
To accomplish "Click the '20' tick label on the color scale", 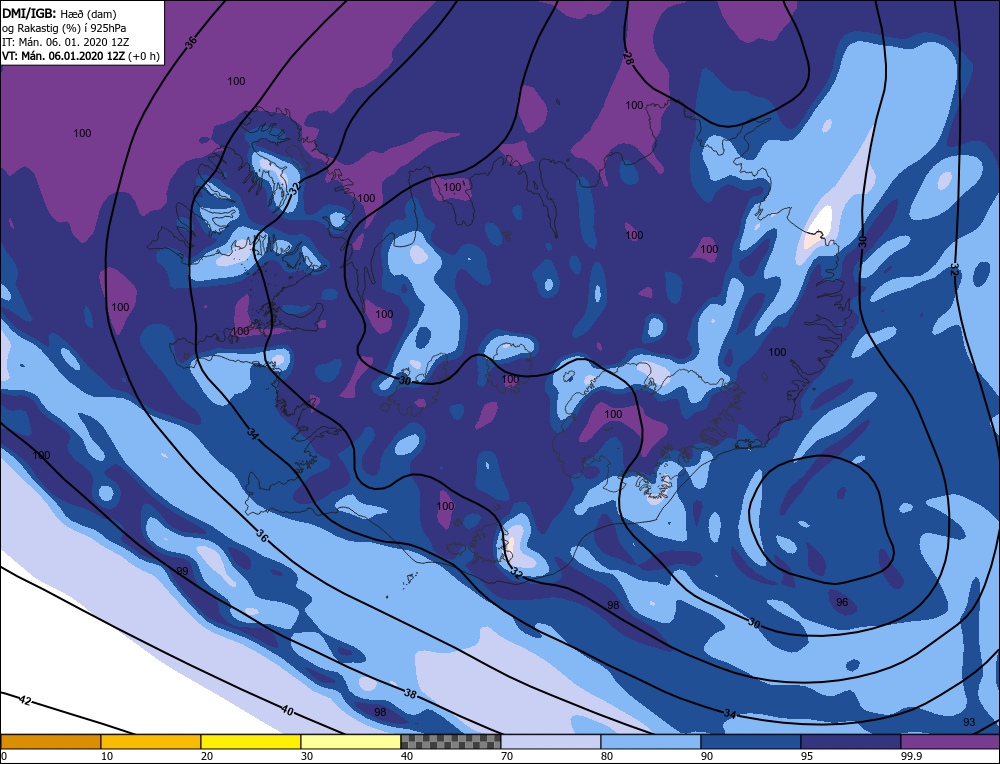I will click(207, 756).
